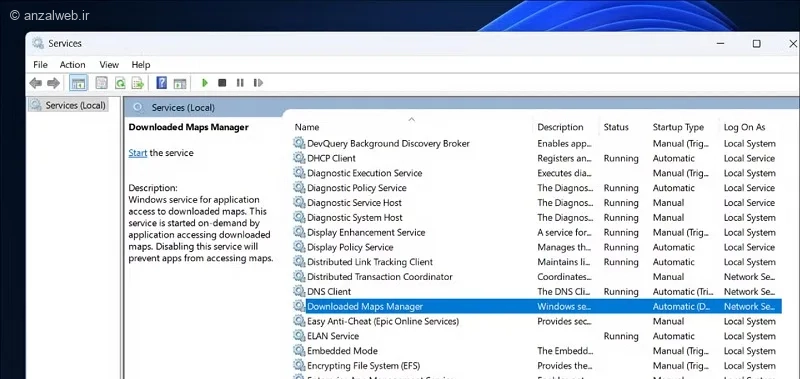The width and height of the screenshot is (800, 379).
Task: Click Automatic (D... startup type of Downloaded Maps
Action: pos(681,307)
